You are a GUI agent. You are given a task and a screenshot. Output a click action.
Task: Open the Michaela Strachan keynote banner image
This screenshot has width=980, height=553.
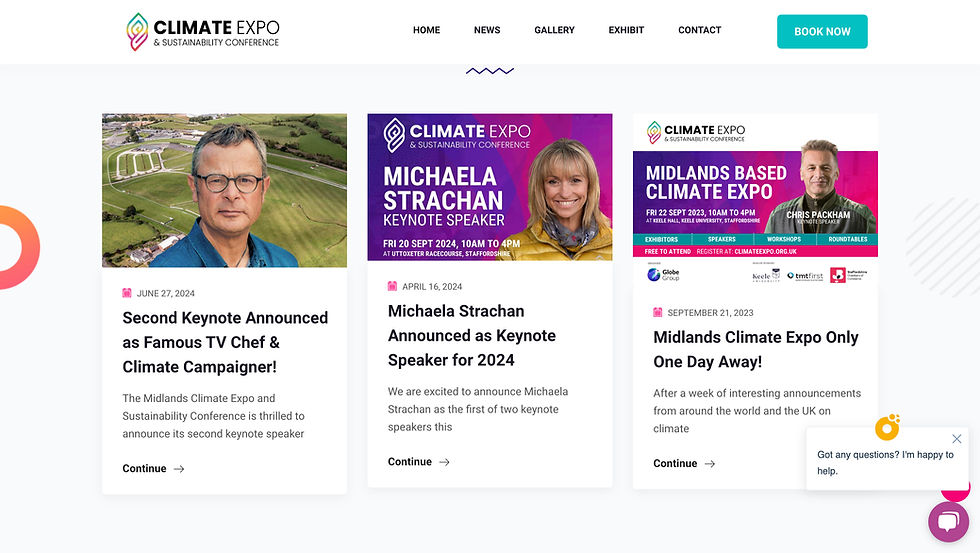(490, 187)
